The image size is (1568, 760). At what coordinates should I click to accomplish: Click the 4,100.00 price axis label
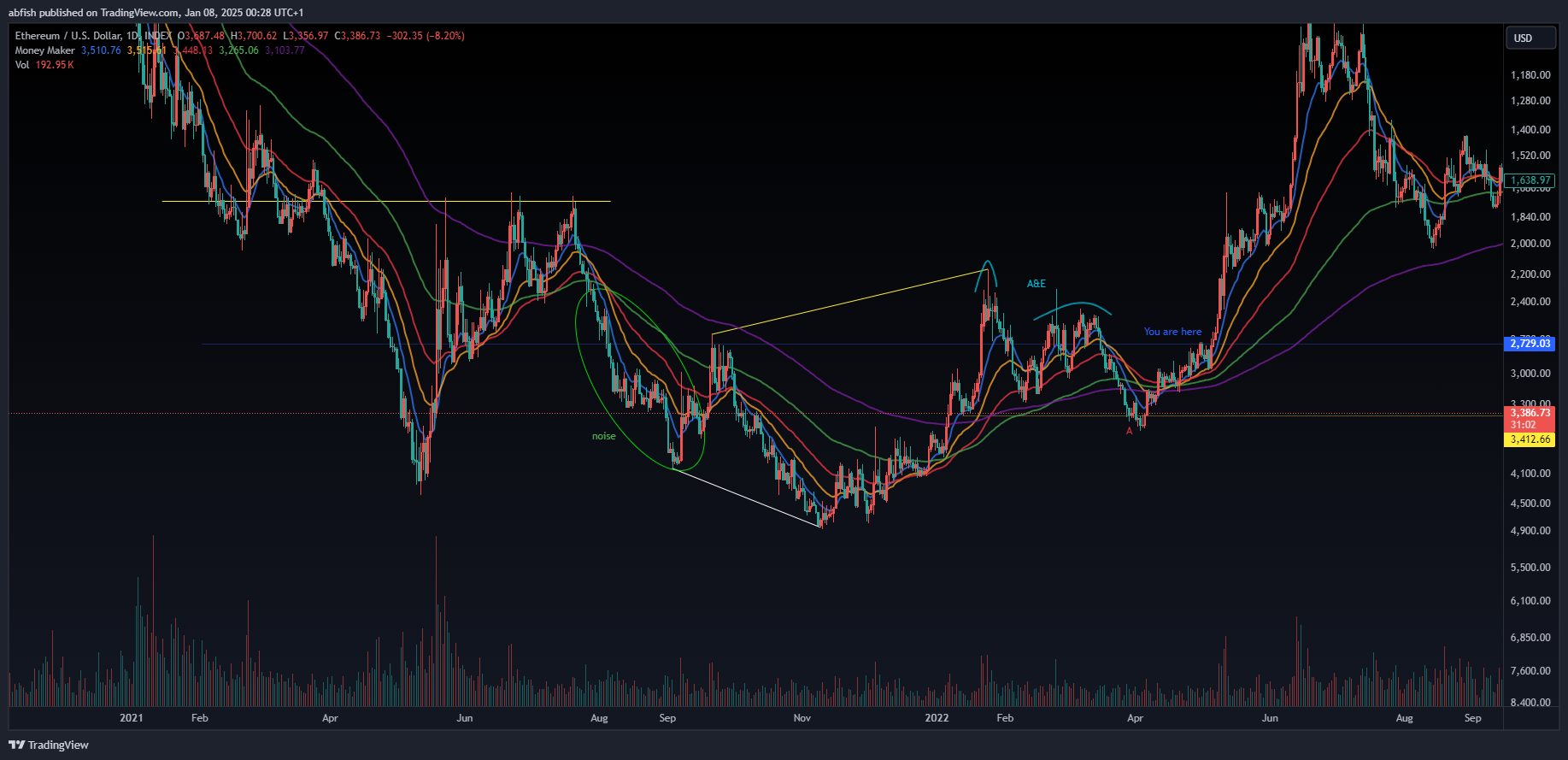pos(1530,474)
